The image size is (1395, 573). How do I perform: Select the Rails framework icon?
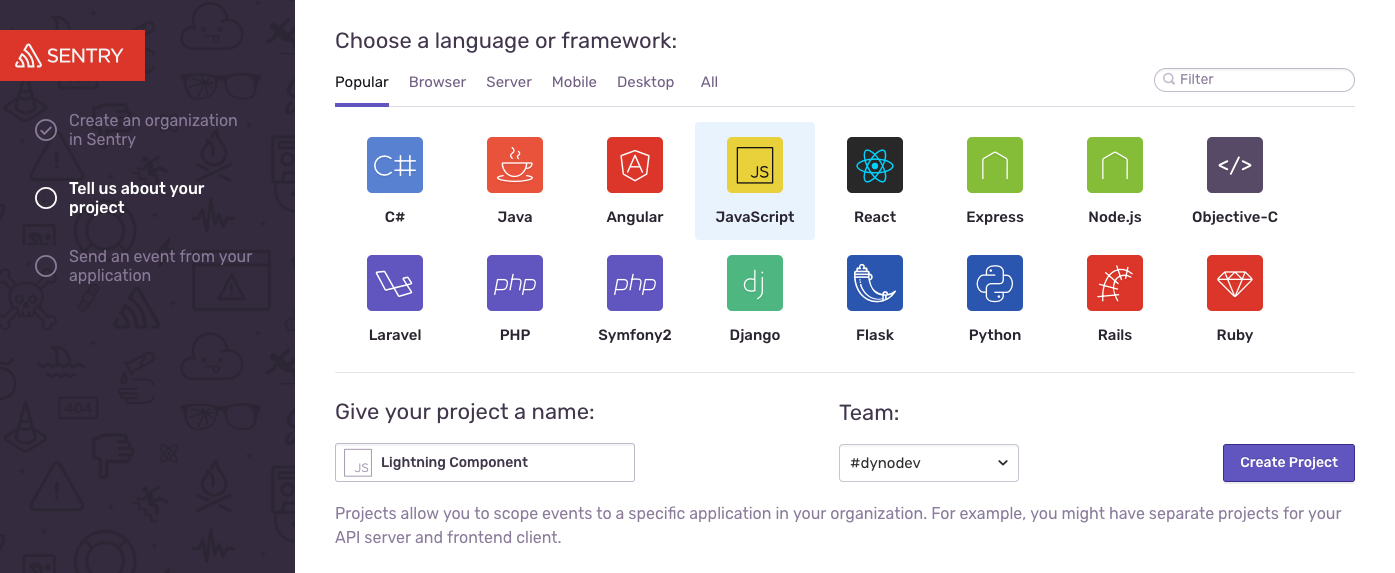click(1115, 283)
